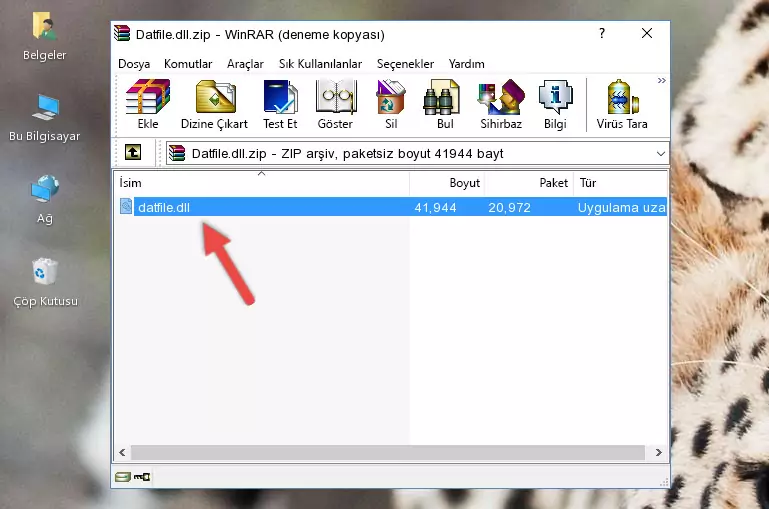Open Göster view file tool
Screen dimensions: 769x509
335,104
